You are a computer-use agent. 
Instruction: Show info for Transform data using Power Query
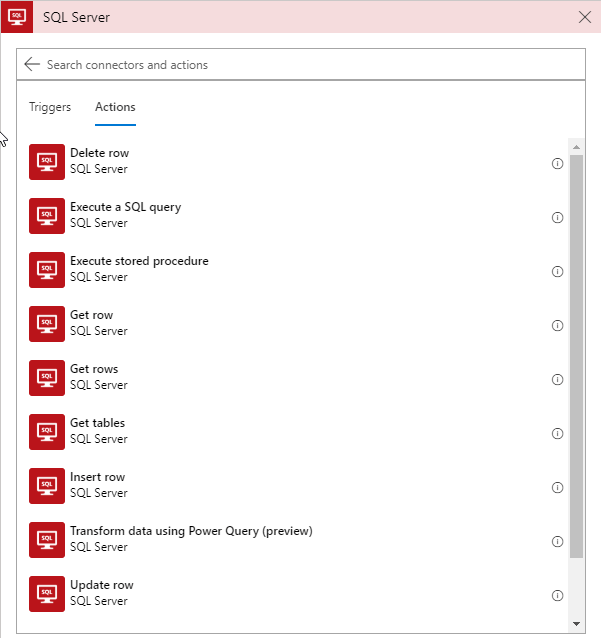(557, 542)
